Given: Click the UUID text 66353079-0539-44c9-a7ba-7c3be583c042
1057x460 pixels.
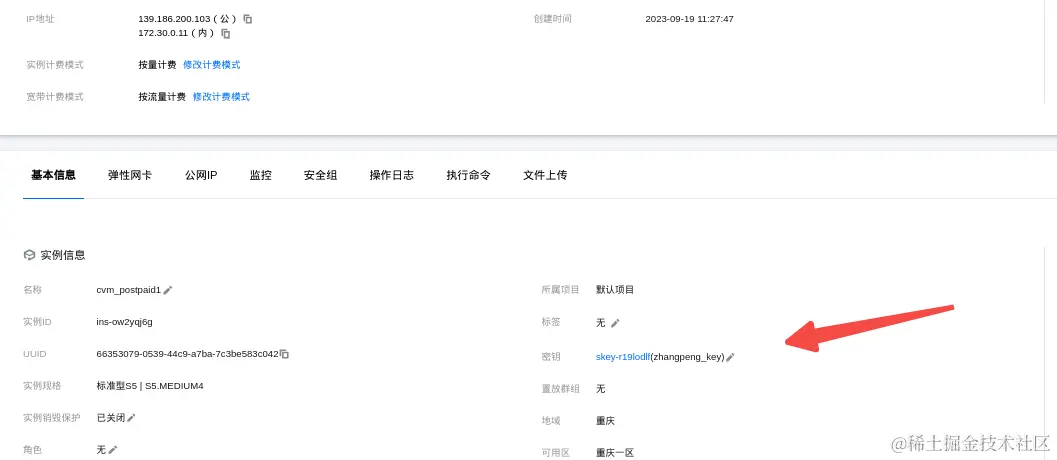Looking at the screenshot, I should coord(187,353).
